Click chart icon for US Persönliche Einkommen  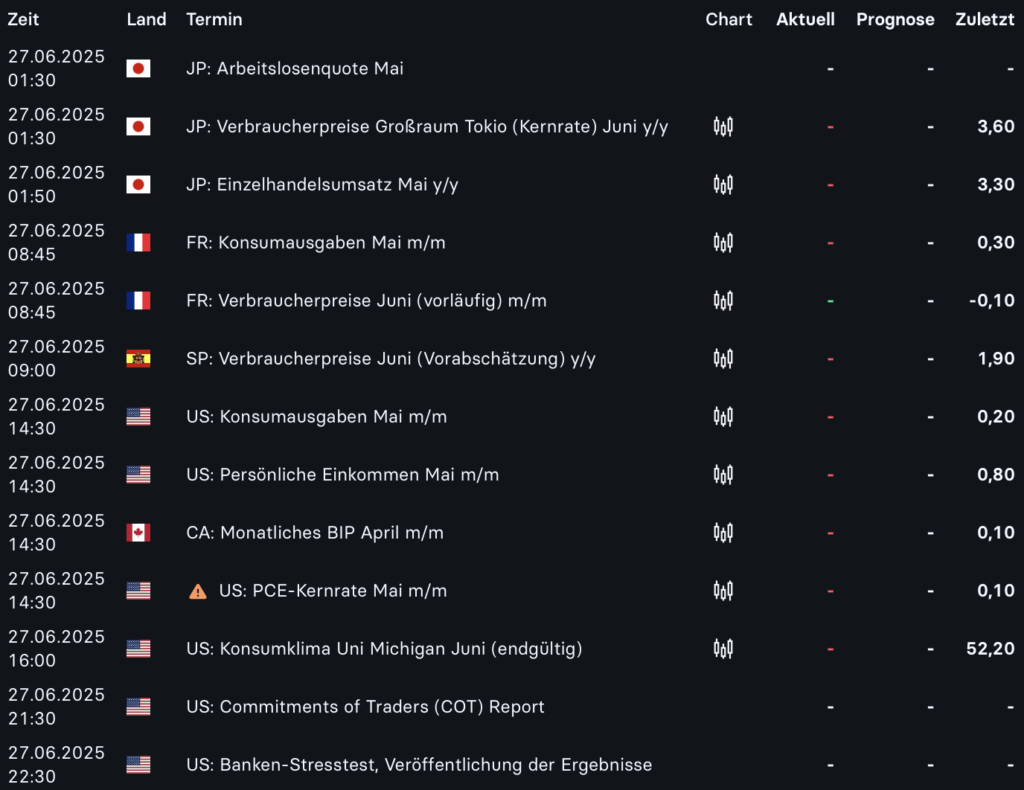click(723, 475)
